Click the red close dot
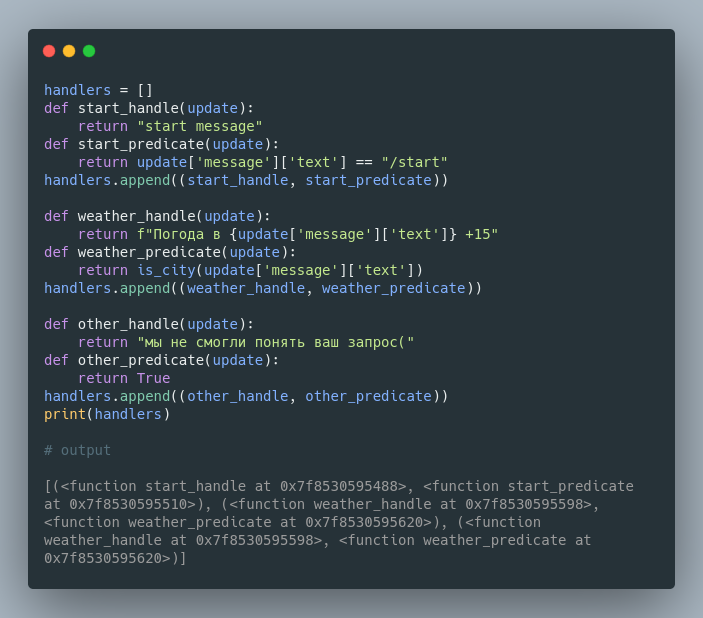Image resolution: width=703 pixels, height=618 pixels. point(49,51)
